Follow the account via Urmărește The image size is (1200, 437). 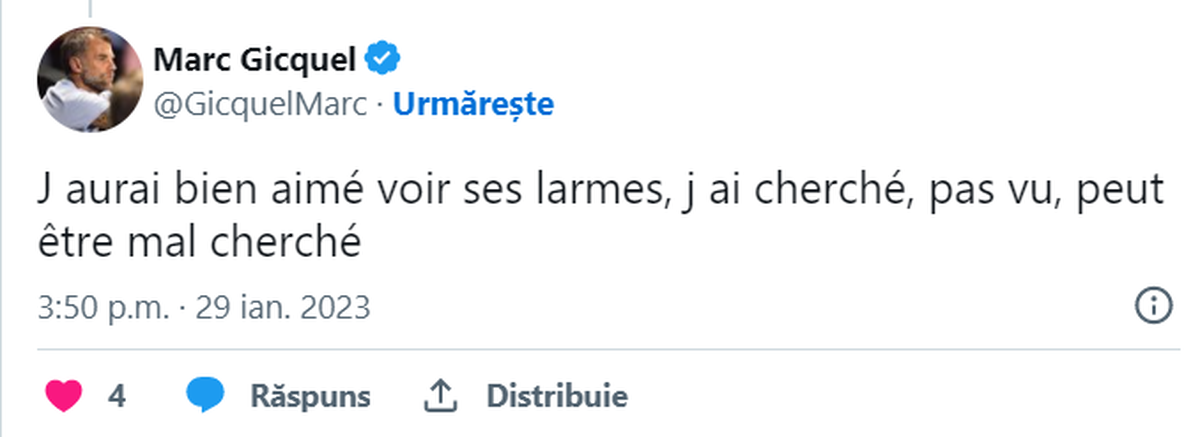click(473, 104)
